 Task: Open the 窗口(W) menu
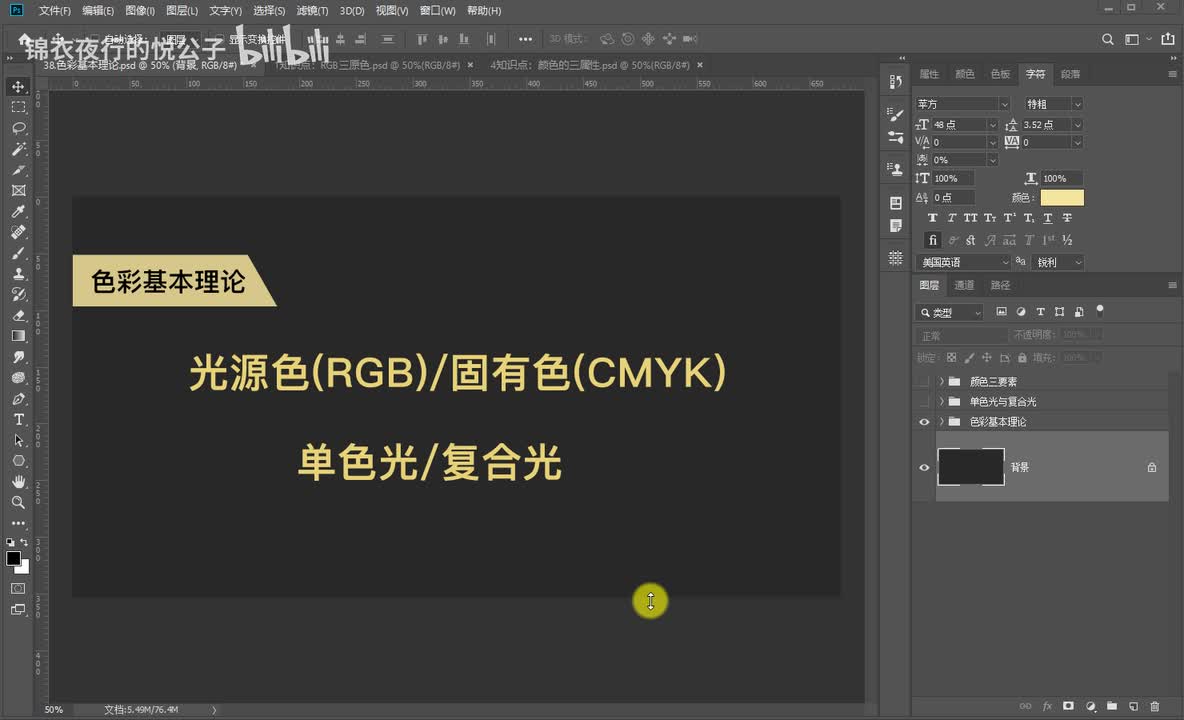tap(437, 11)
